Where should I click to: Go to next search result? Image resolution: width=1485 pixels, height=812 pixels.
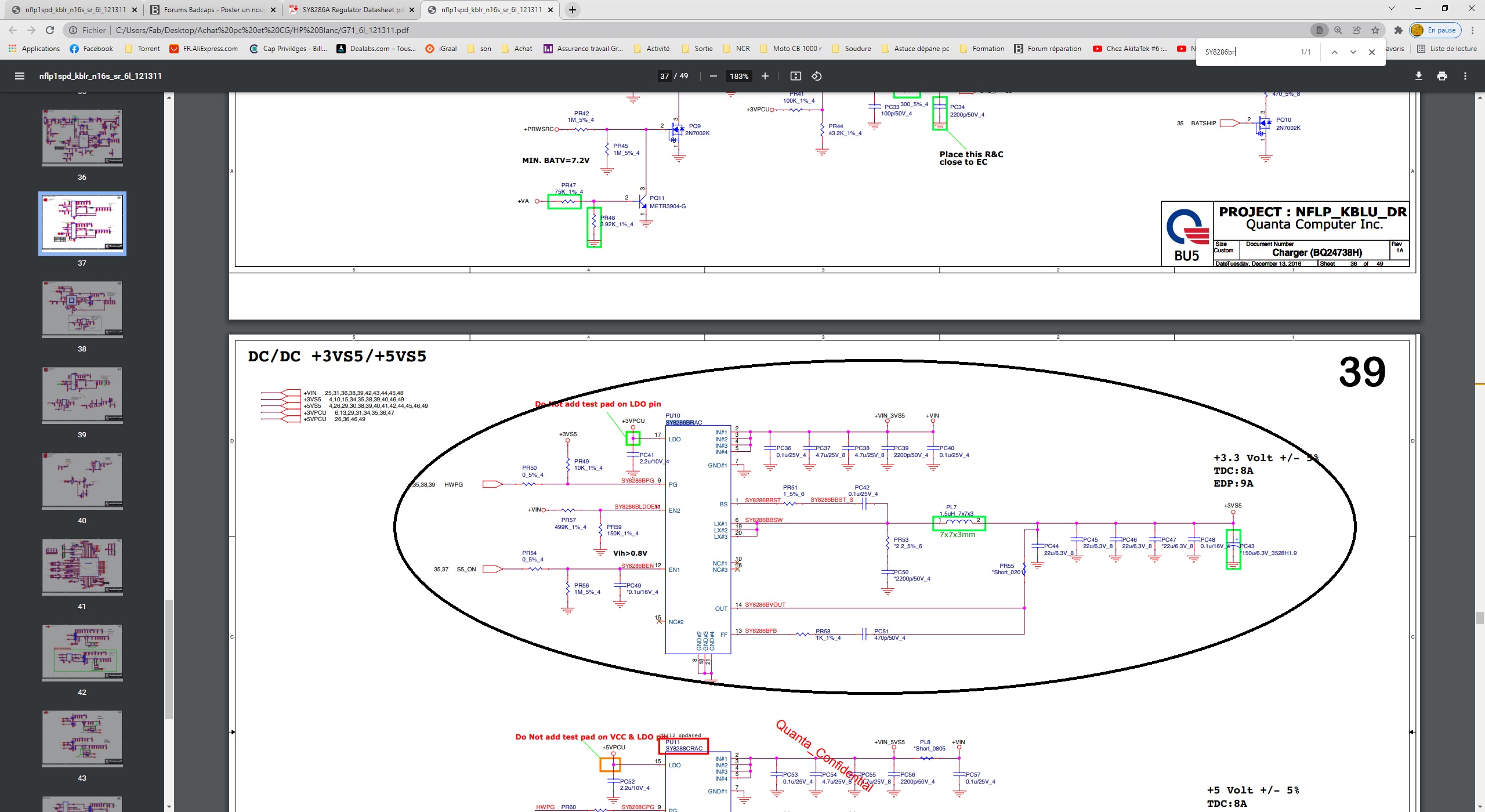point(1353,52)
